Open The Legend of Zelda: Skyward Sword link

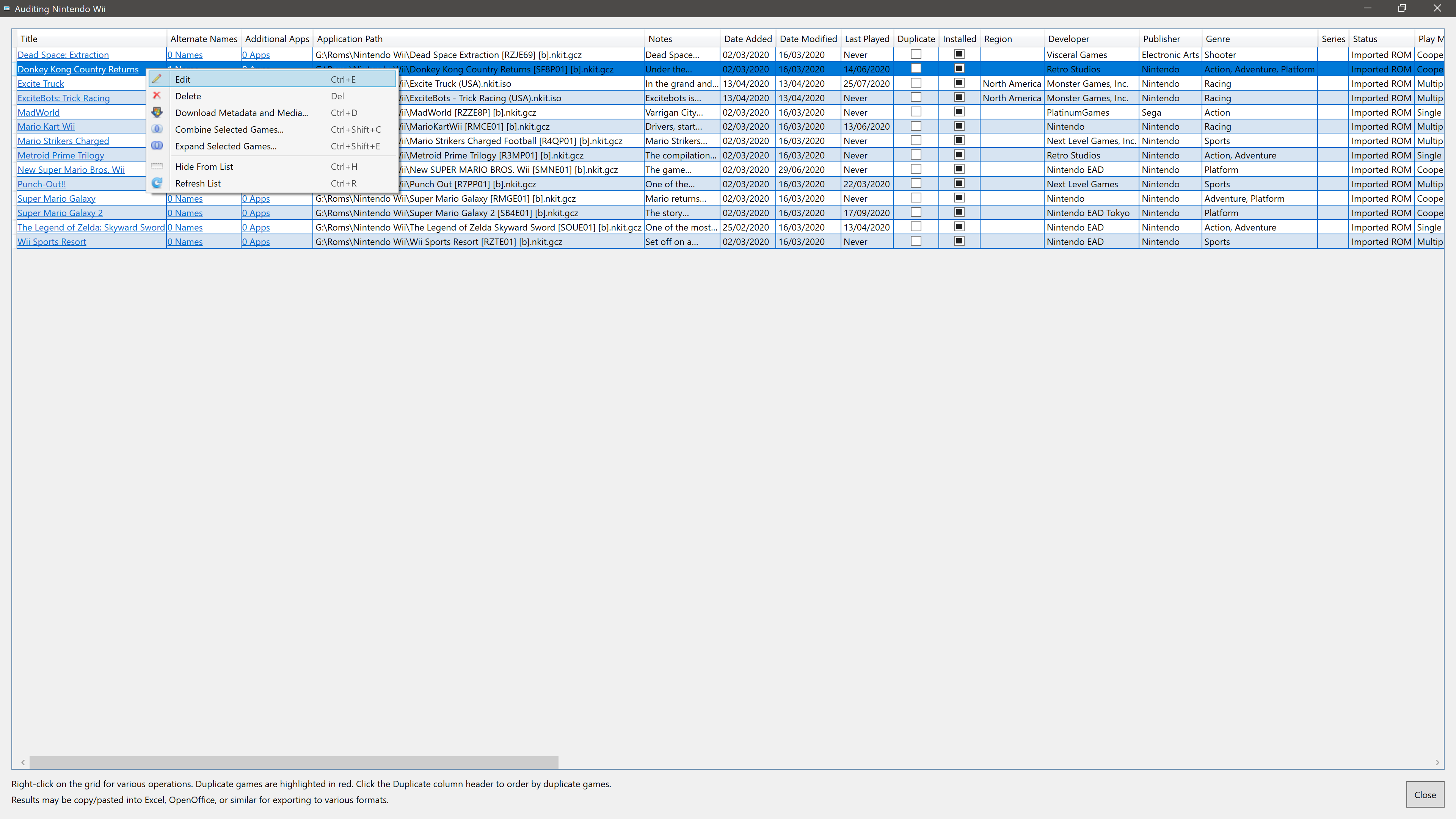pyautogui.click(x=91, y=227)
